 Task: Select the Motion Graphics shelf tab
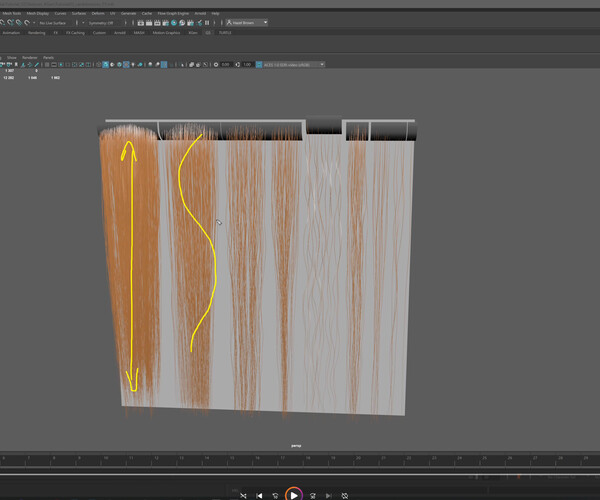(x=168, y=32)
